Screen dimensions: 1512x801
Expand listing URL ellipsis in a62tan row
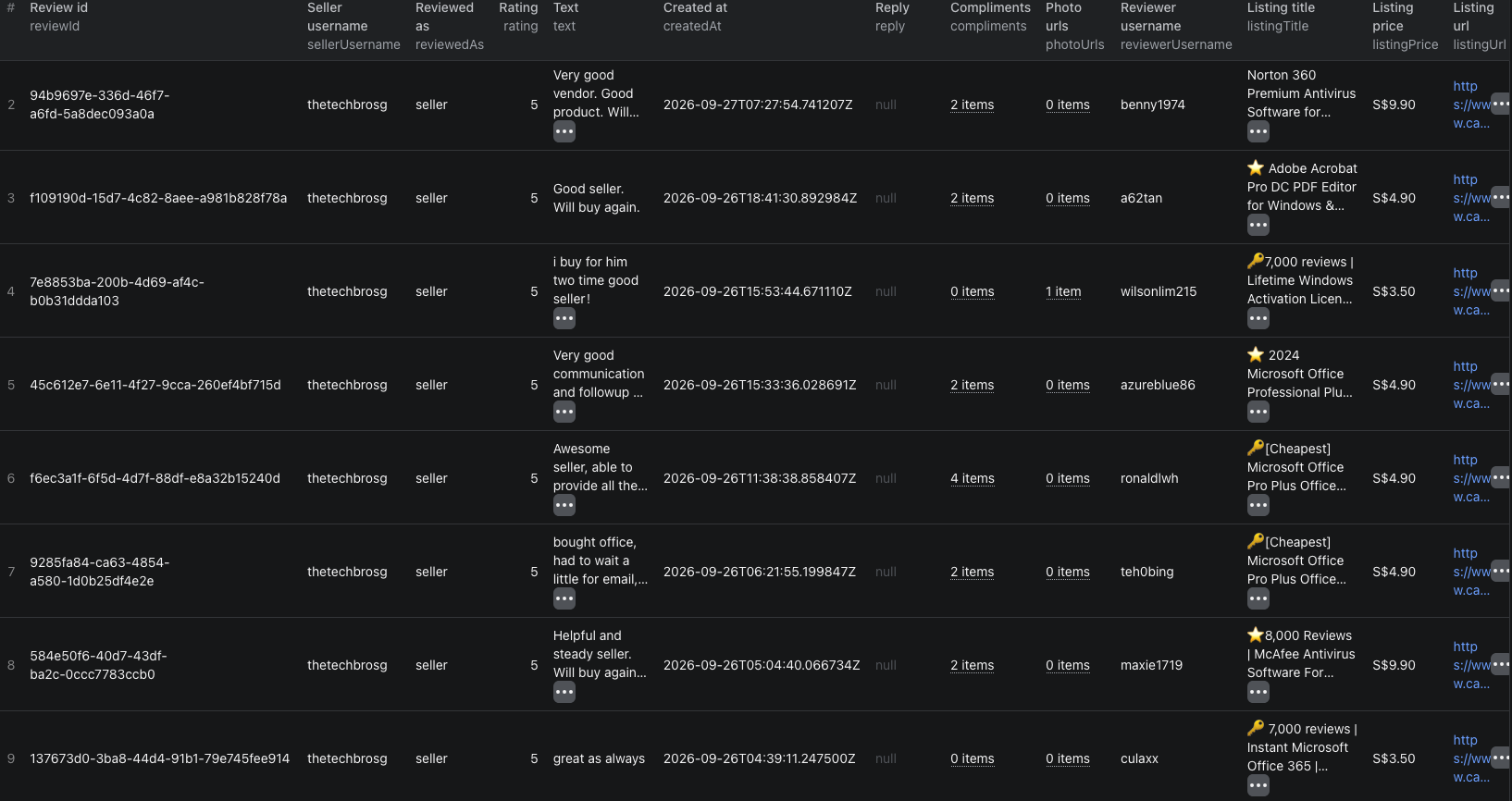[1501, 198]
